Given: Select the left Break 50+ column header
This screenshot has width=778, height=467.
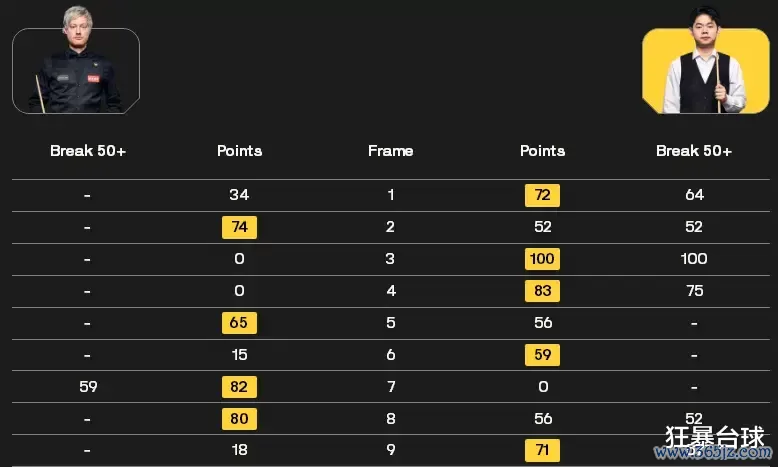Looking at the screenshot, I should 88,151.
